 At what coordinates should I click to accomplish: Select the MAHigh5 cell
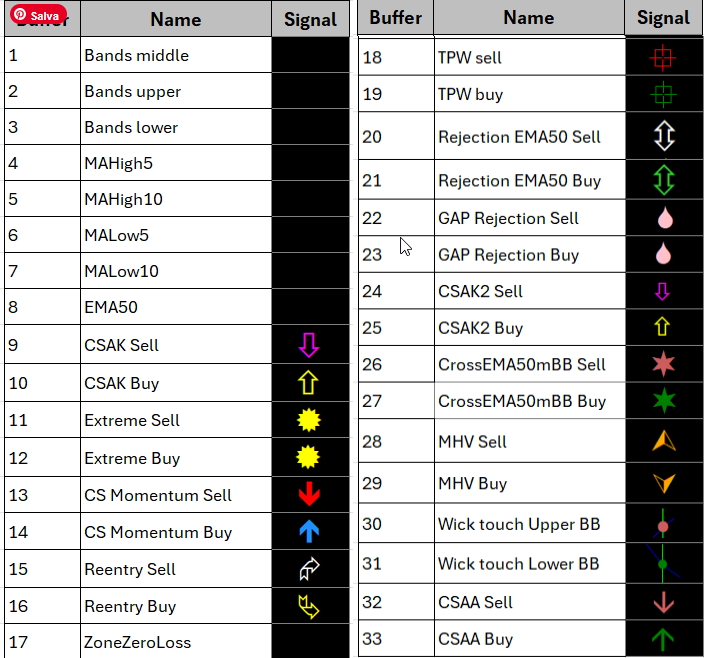(x=176, y=163)
